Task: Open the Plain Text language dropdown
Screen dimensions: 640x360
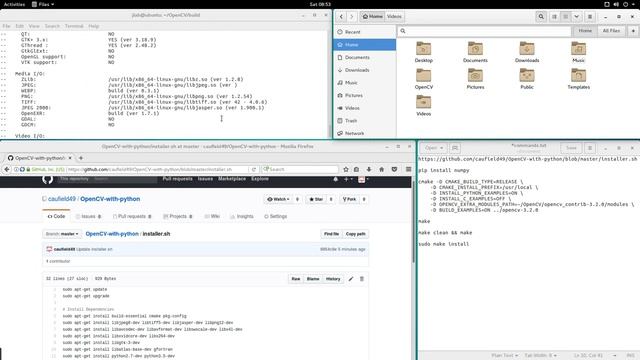Action: pos(505,356)
